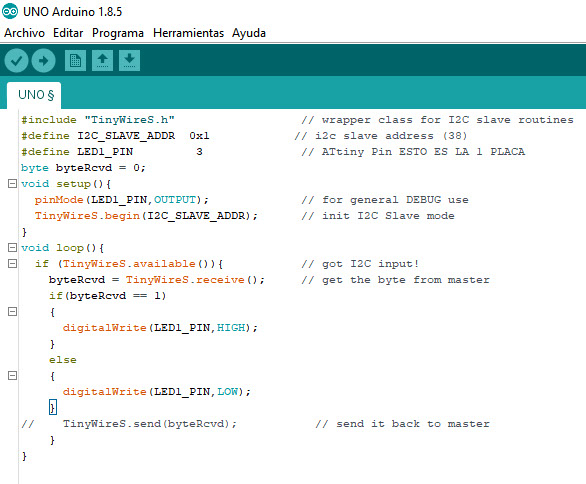Image resolution: width=586 pixels, height=484 pixels.
Task: Fold the else brace block with LOW
Action: [x=12, y=375]
